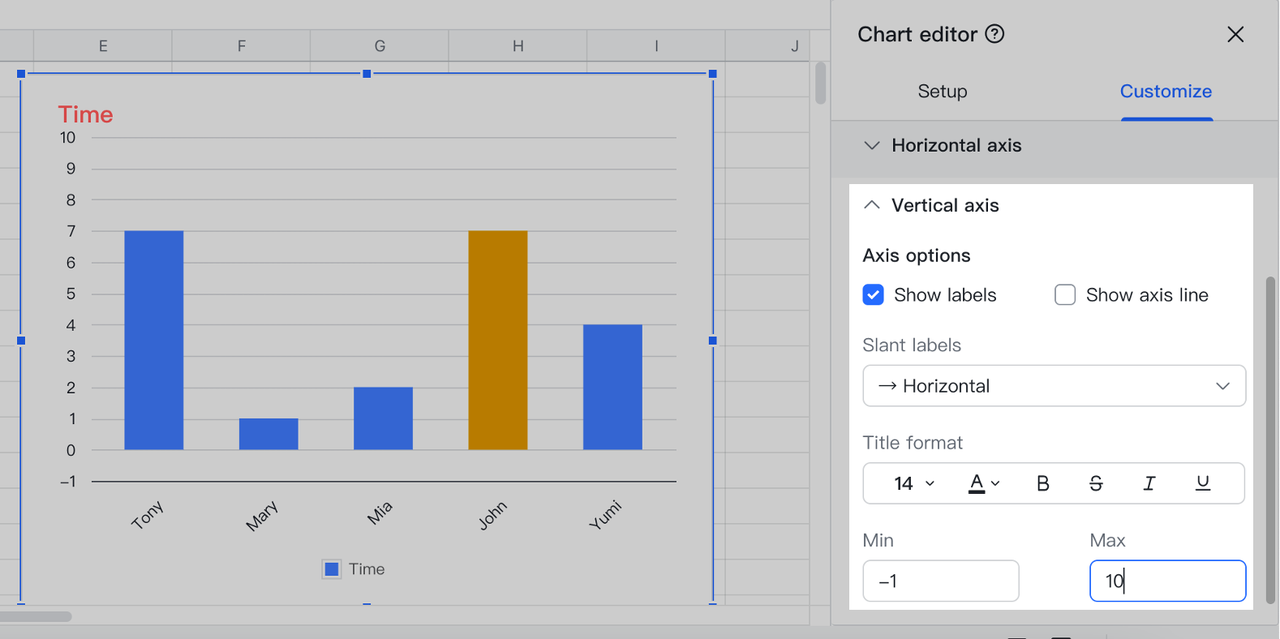The height and width of the screenshot is (639, 1280).
Task: Switch to the Setup tab
Action: coord(942,91)
